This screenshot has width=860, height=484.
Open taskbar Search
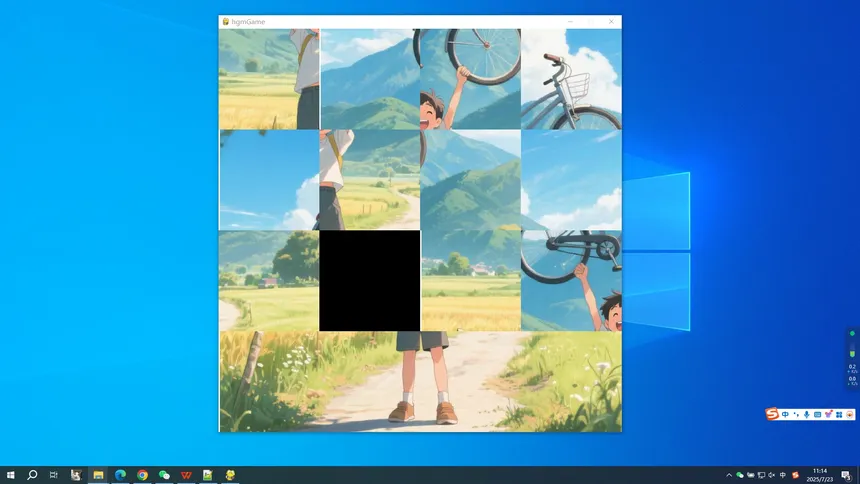coord(32,475)
